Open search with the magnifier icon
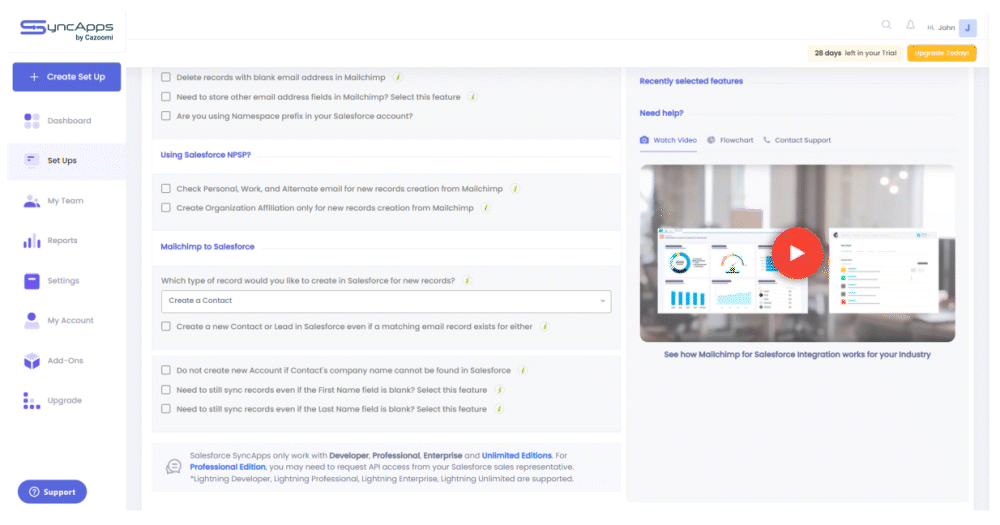The width and height of the screenshot is (1000, 525). 886,25
